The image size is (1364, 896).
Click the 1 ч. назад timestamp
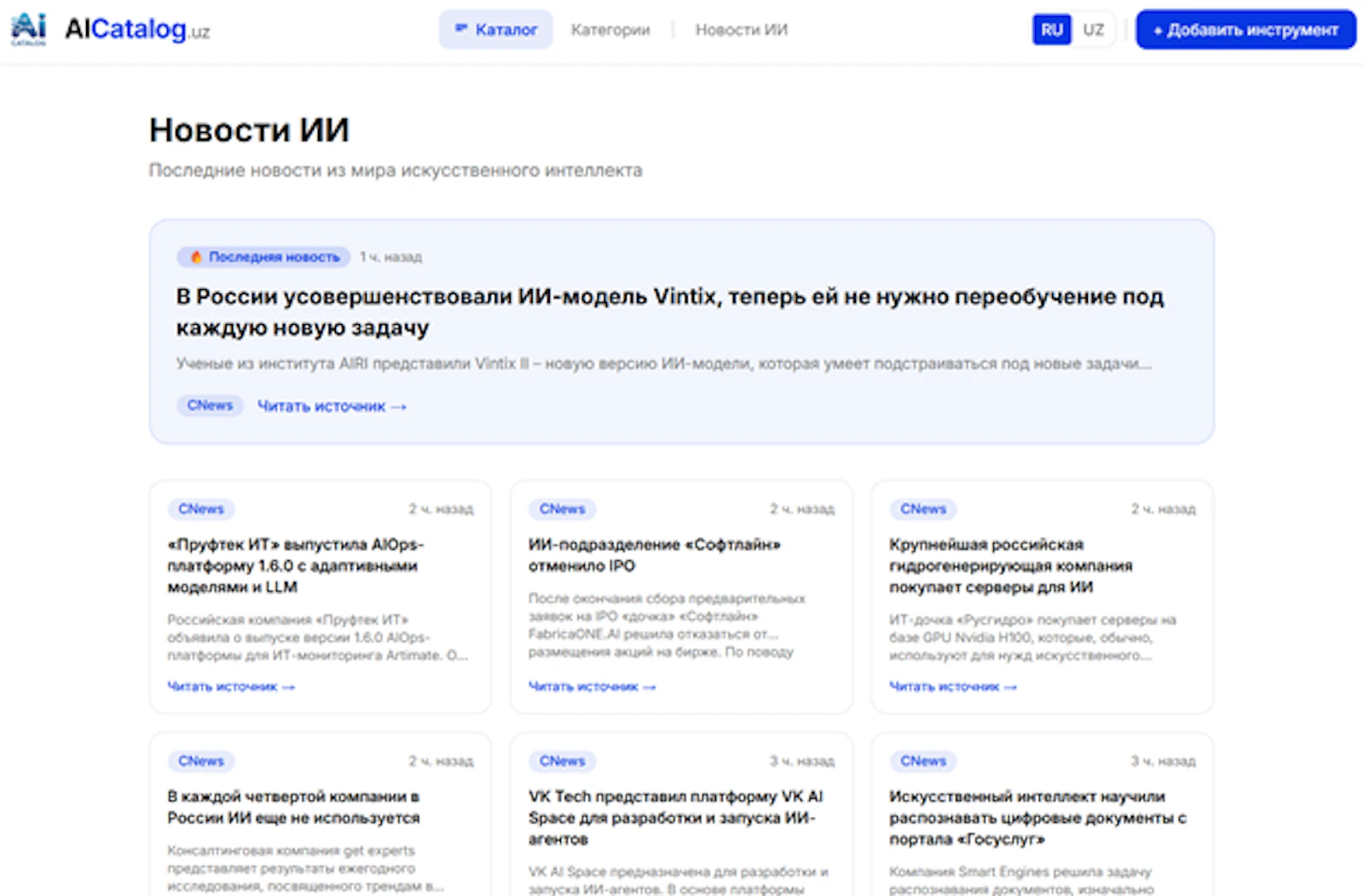390,257
